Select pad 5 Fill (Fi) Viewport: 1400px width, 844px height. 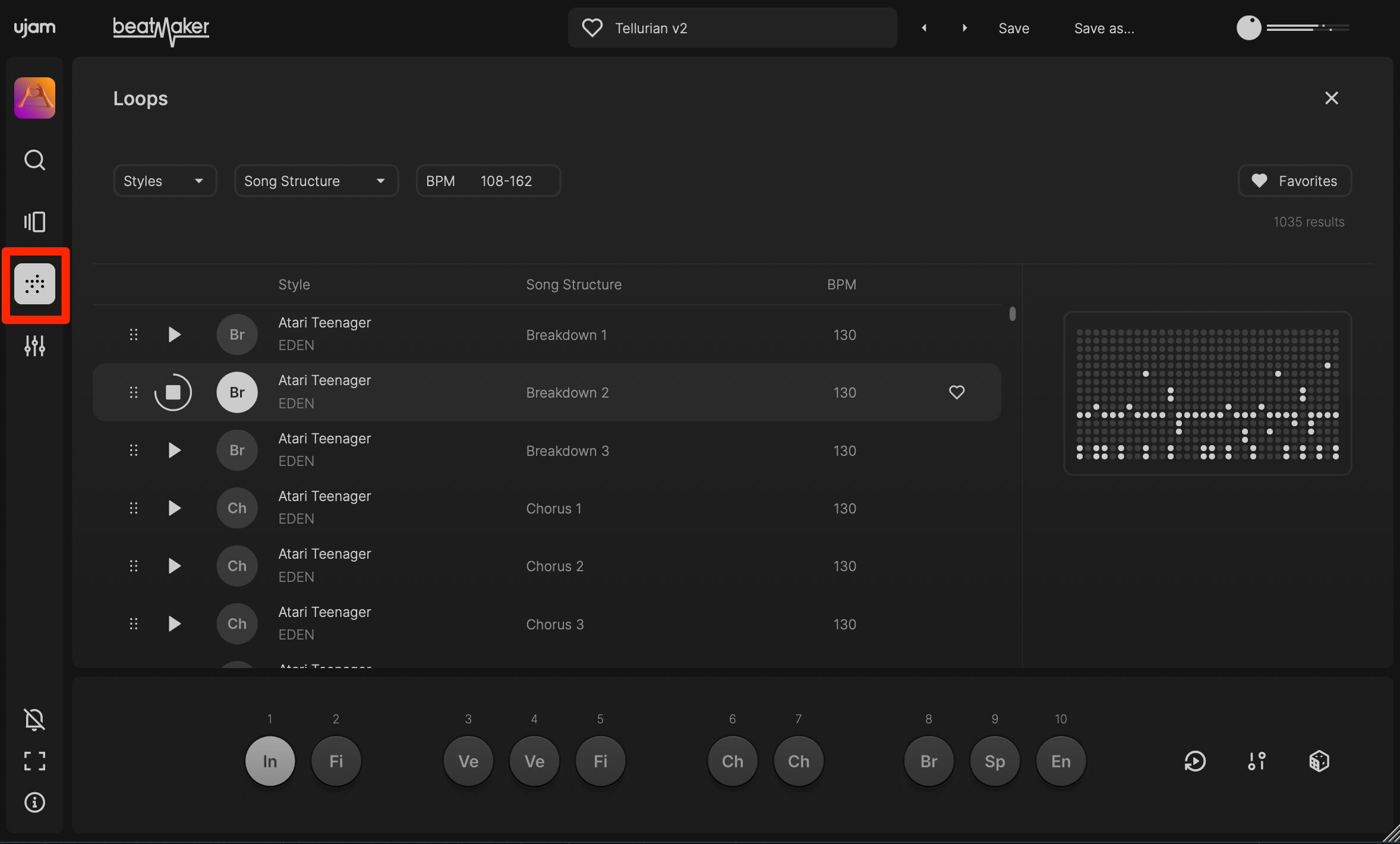600,761
